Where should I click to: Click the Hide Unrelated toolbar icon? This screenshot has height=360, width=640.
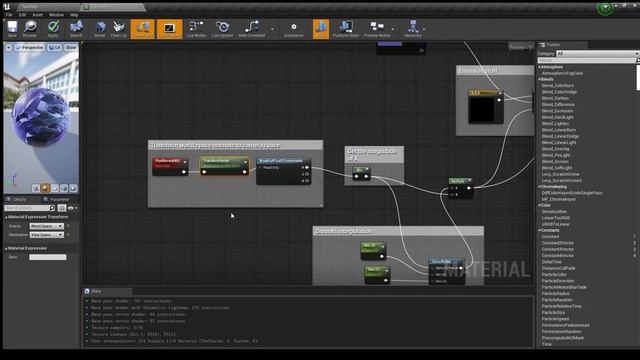[251, 29]
